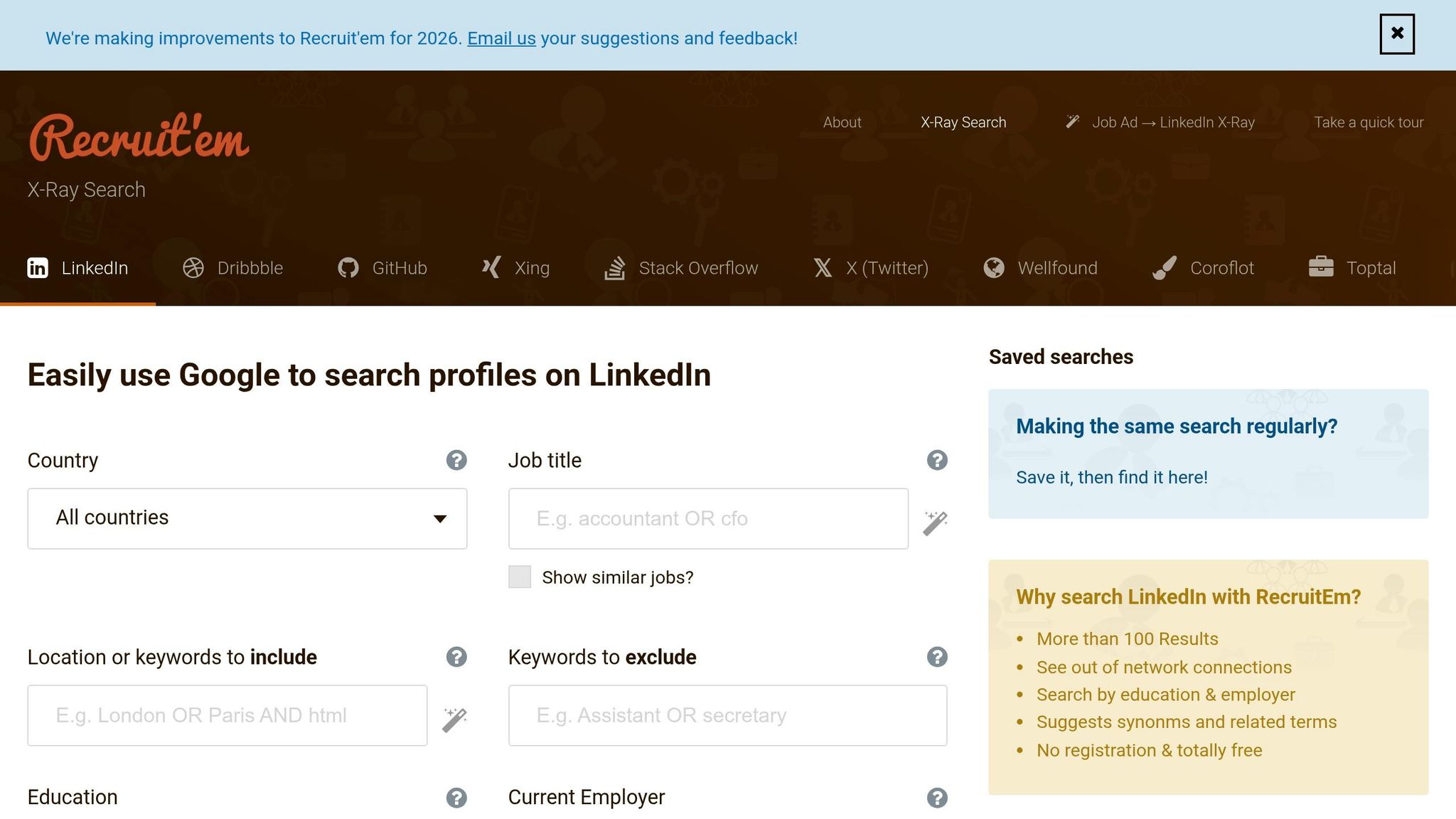
Task: Open the All countries dropdown
Action: pos(247,518)
